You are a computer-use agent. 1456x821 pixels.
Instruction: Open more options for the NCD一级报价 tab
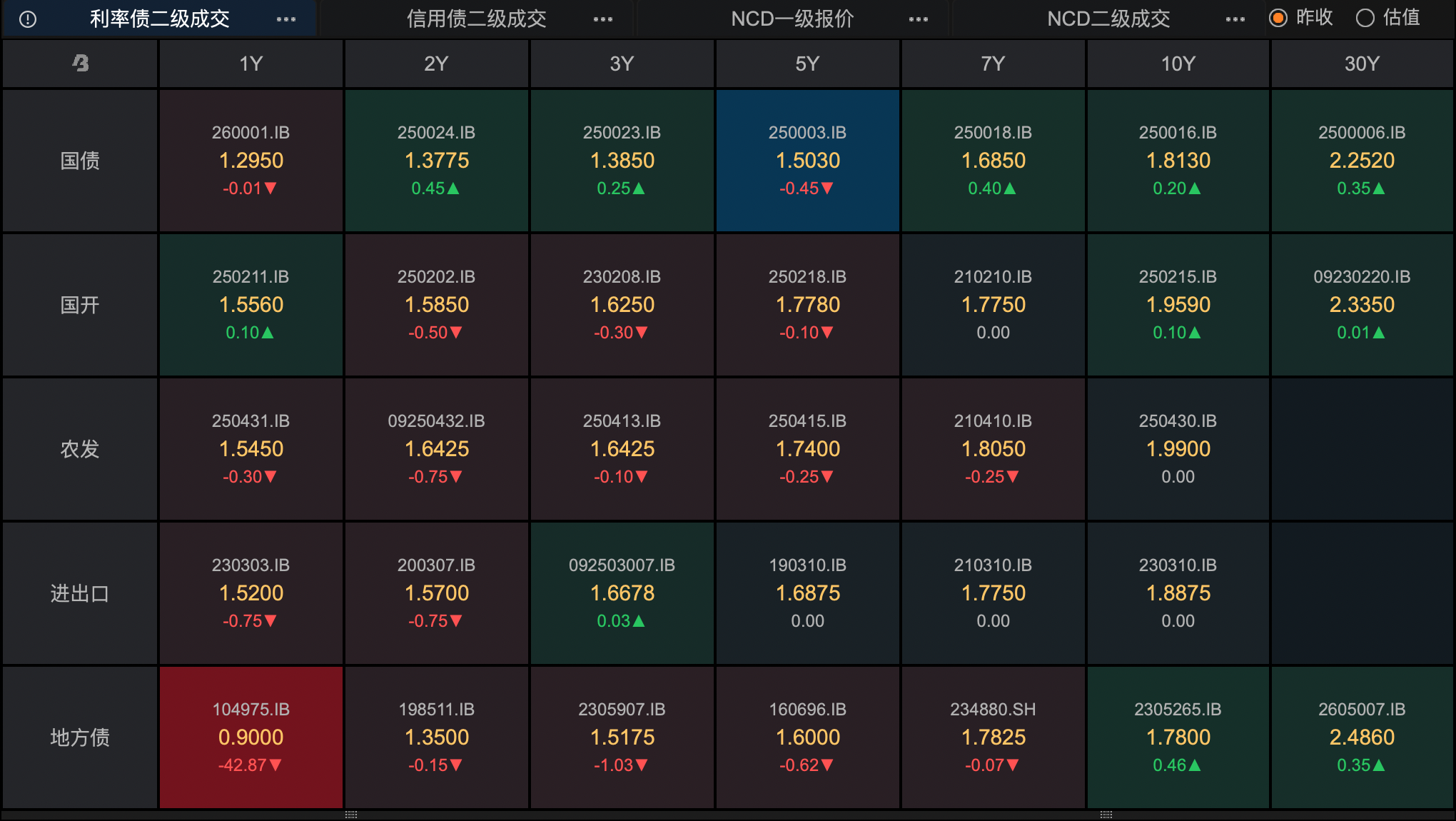tap(919, 19)
